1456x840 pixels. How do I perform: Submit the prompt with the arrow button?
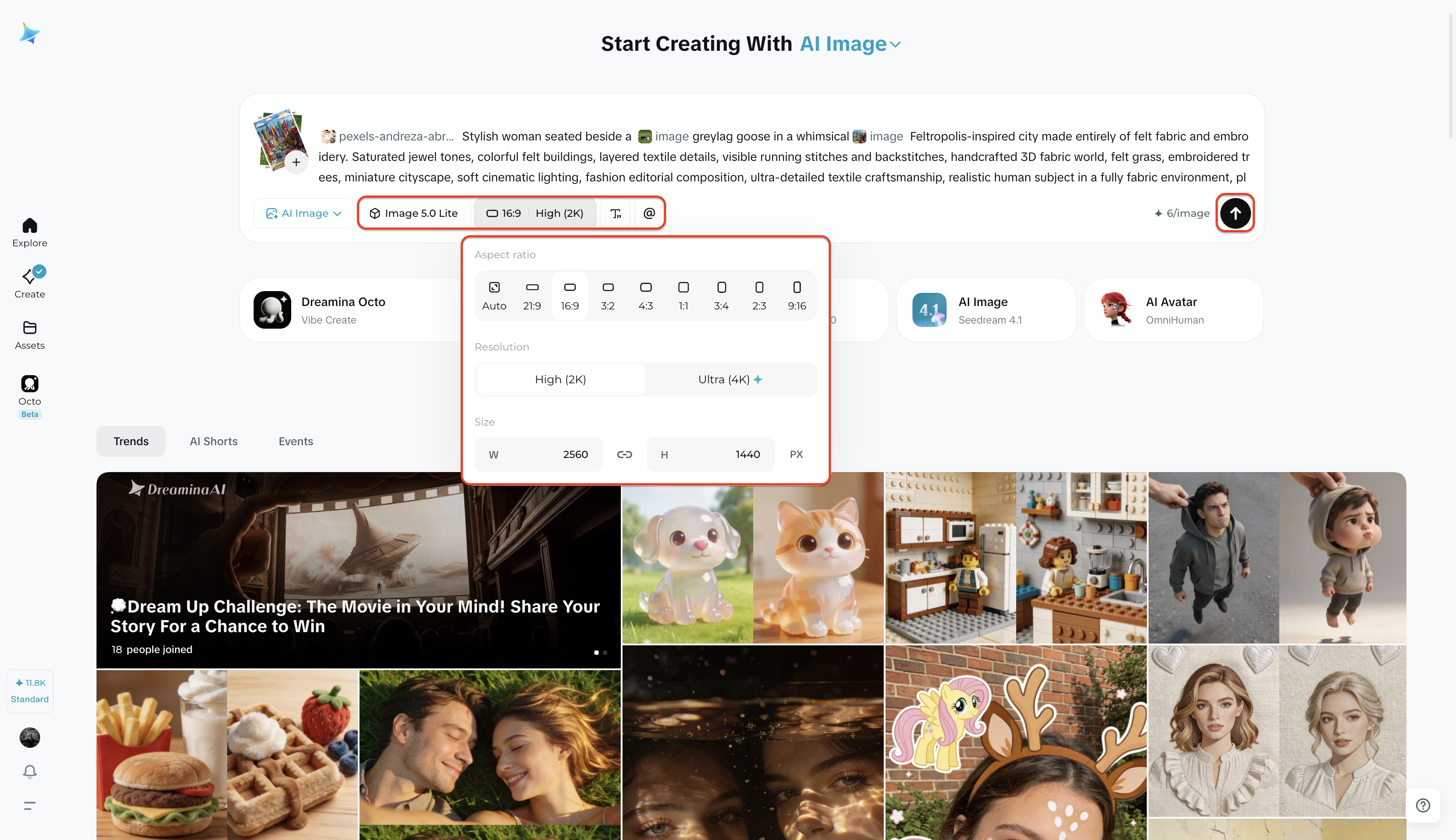(x=1235, y=213)
